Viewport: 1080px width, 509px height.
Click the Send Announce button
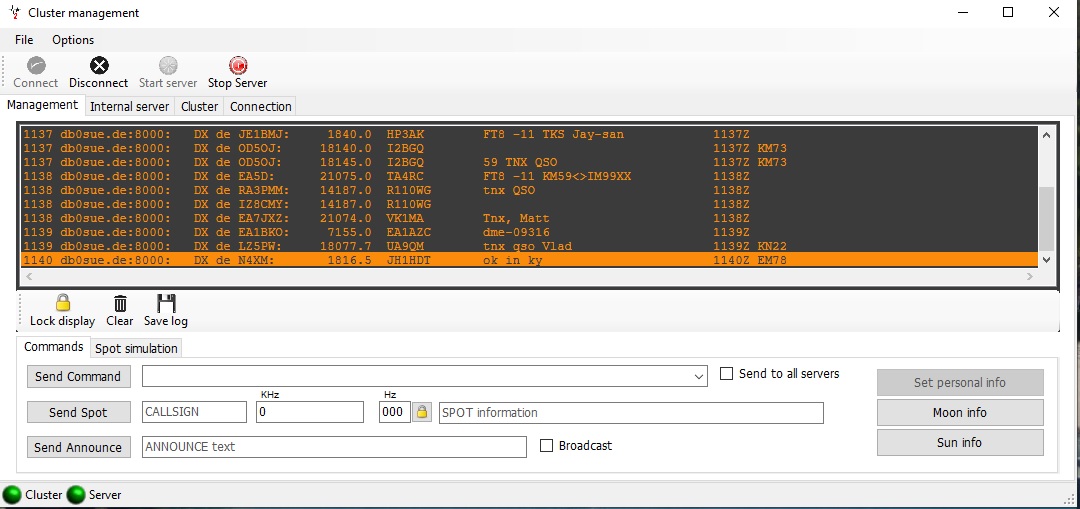point(78,447)
